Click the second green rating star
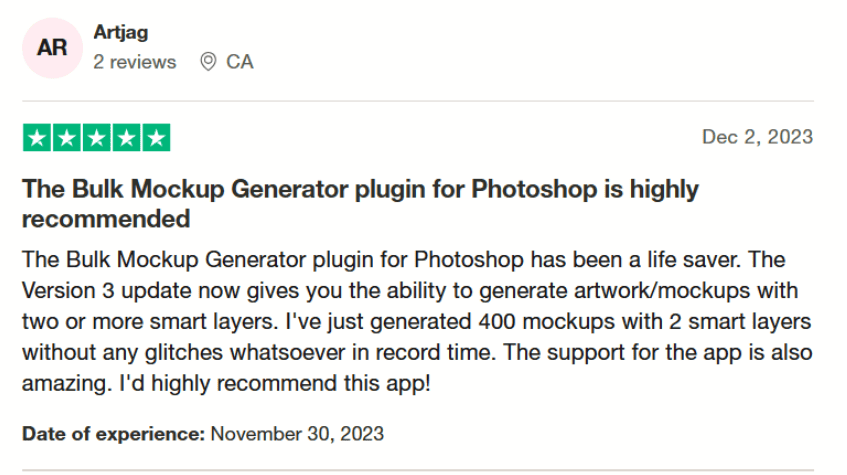This screenshot has height=475, width=847. [x=67, y=138]
